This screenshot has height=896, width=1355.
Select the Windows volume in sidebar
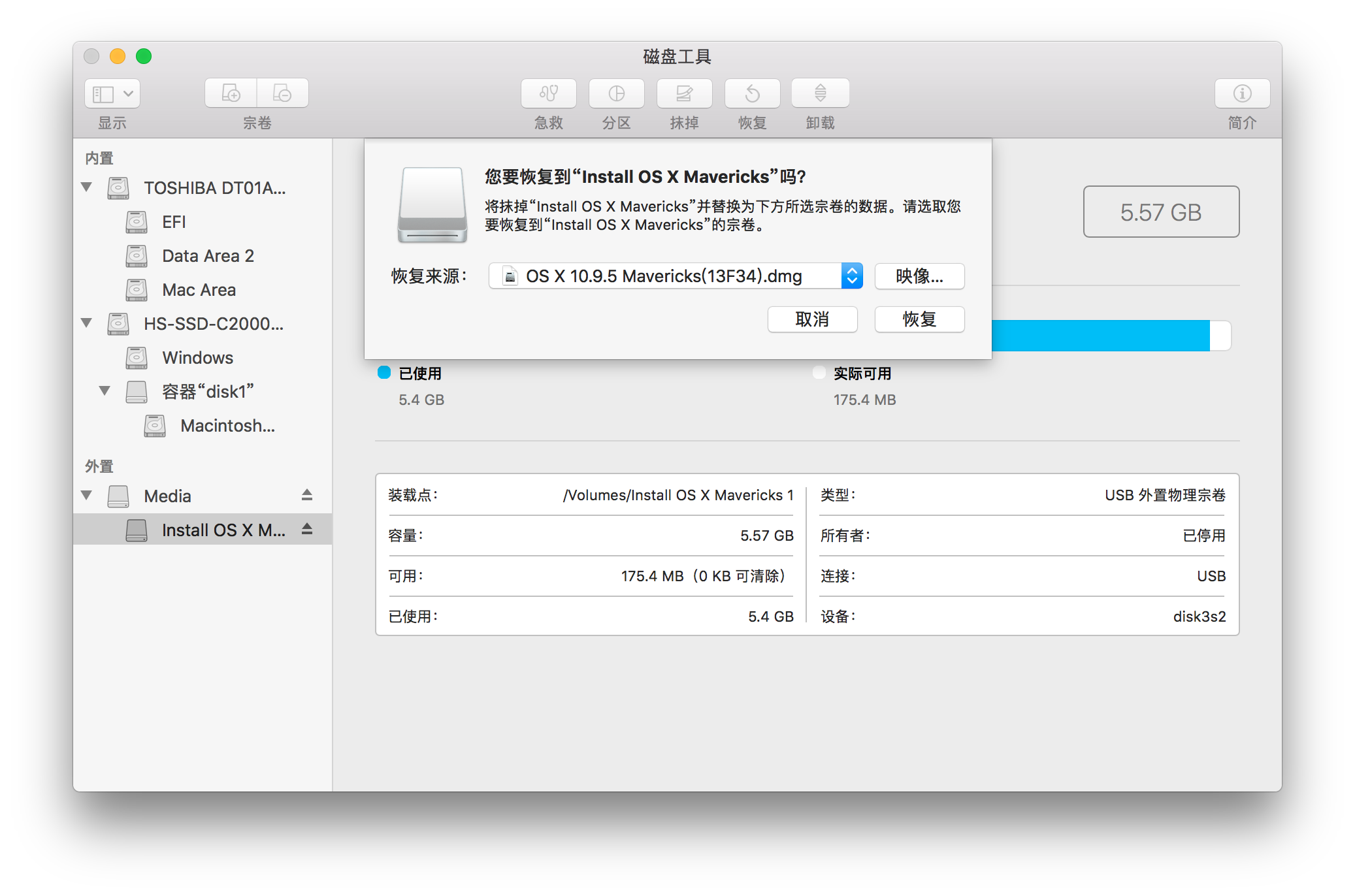point(197,357)
